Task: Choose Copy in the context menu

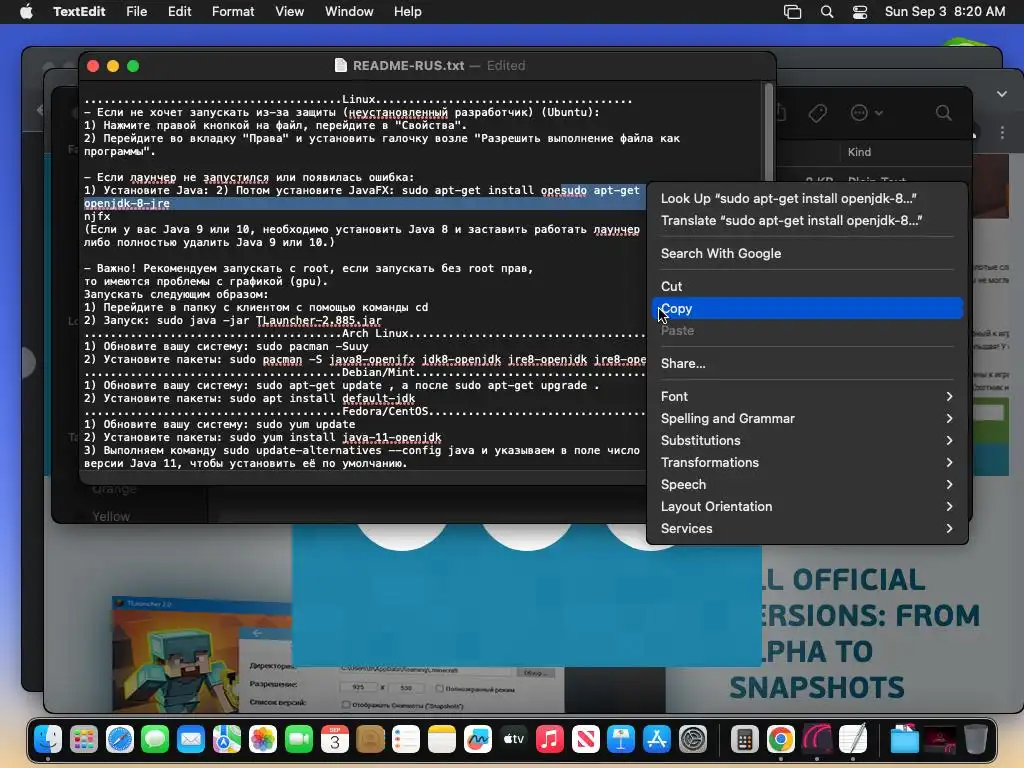Action: click(x=807, y=309)
